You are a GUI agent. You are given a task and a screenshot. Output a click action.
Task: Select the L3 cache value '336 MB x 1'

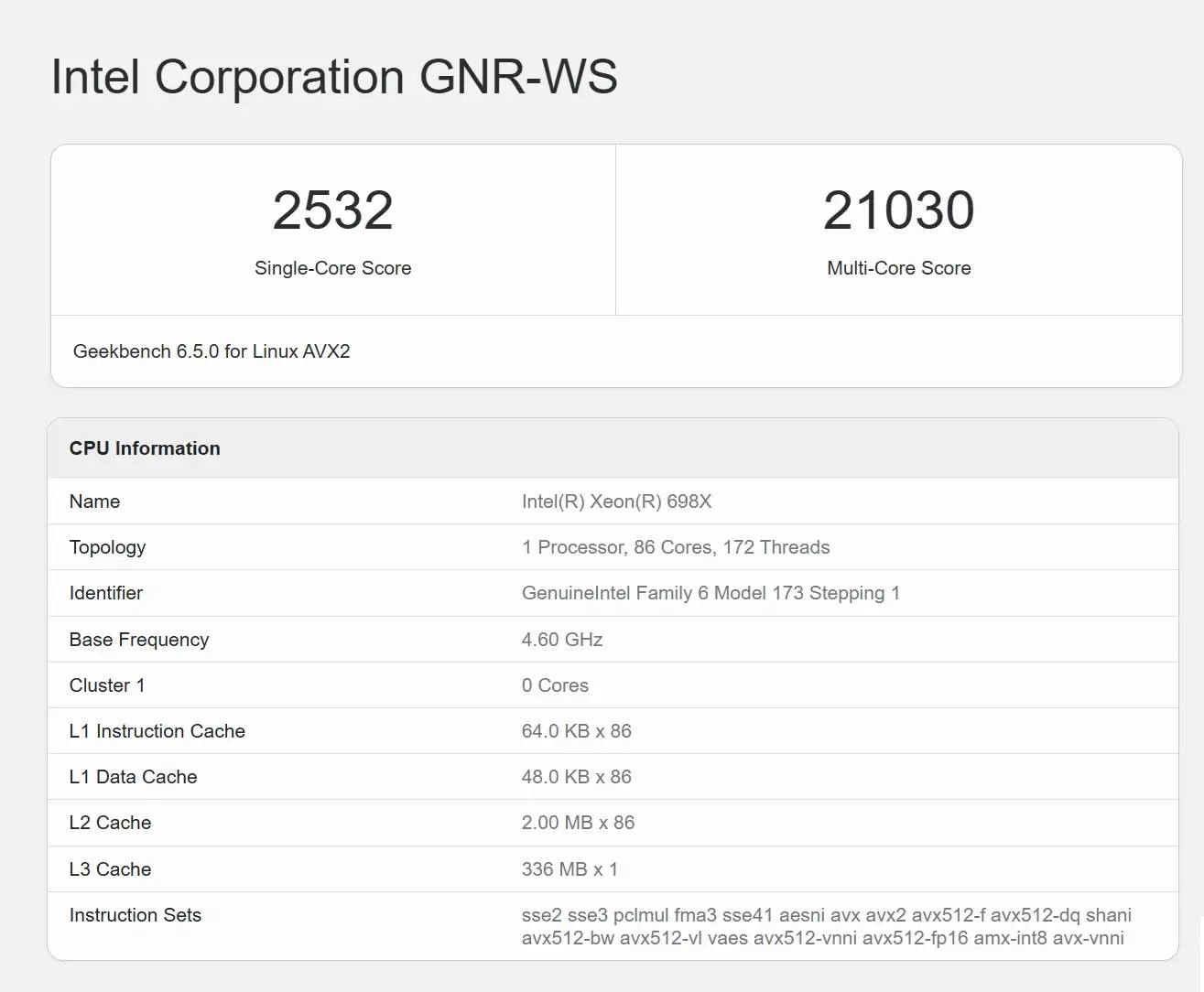(570, 869)
